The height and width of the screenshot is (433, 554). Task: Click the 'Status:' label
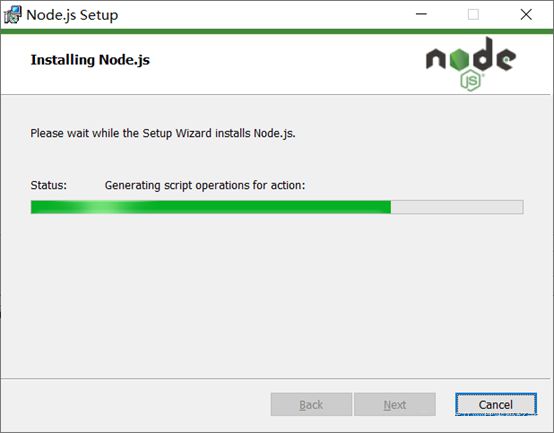(x=48, y=185)
